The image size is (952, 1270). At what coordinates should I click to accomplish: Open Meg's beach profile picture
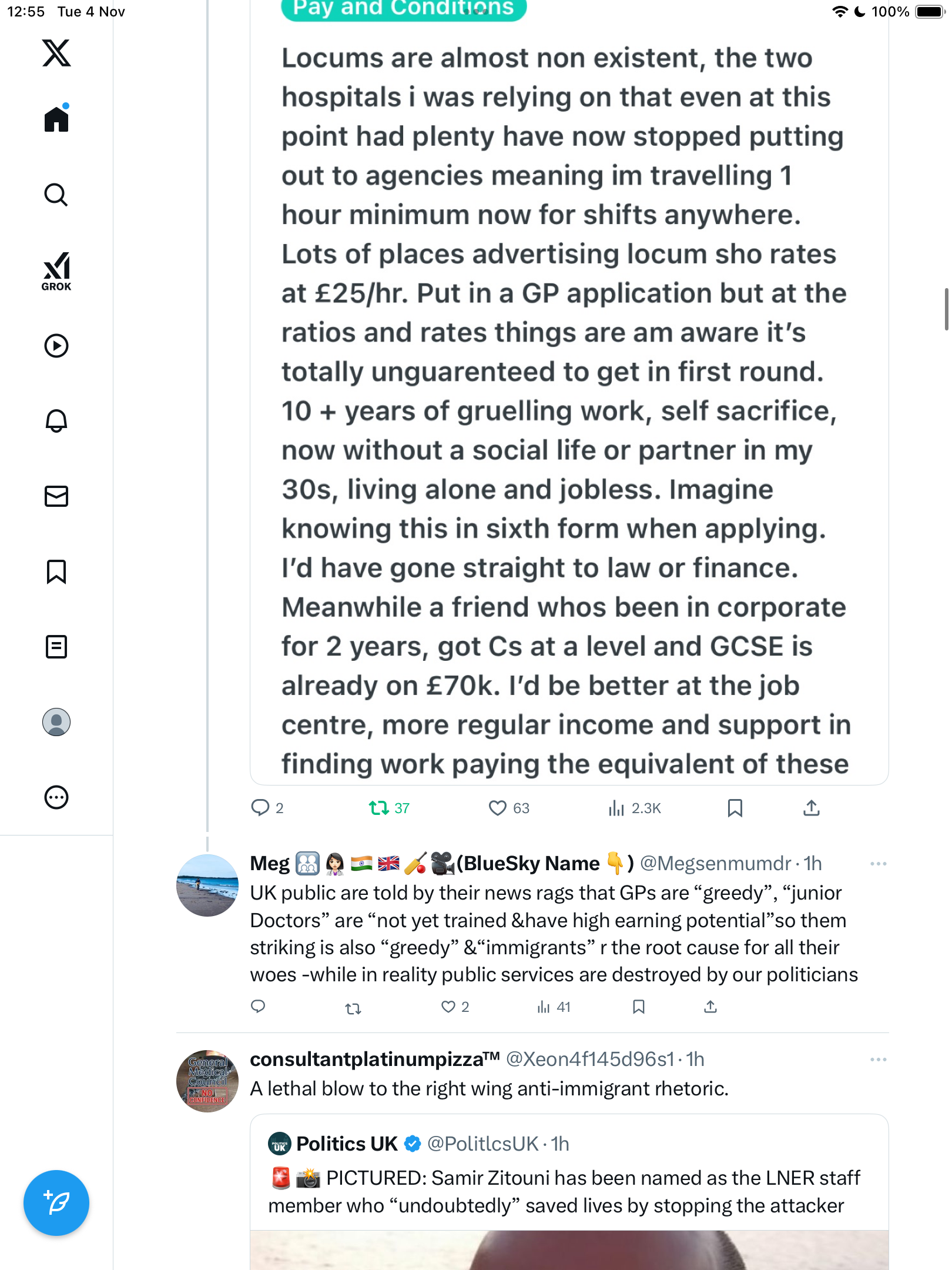pos(207,885)
